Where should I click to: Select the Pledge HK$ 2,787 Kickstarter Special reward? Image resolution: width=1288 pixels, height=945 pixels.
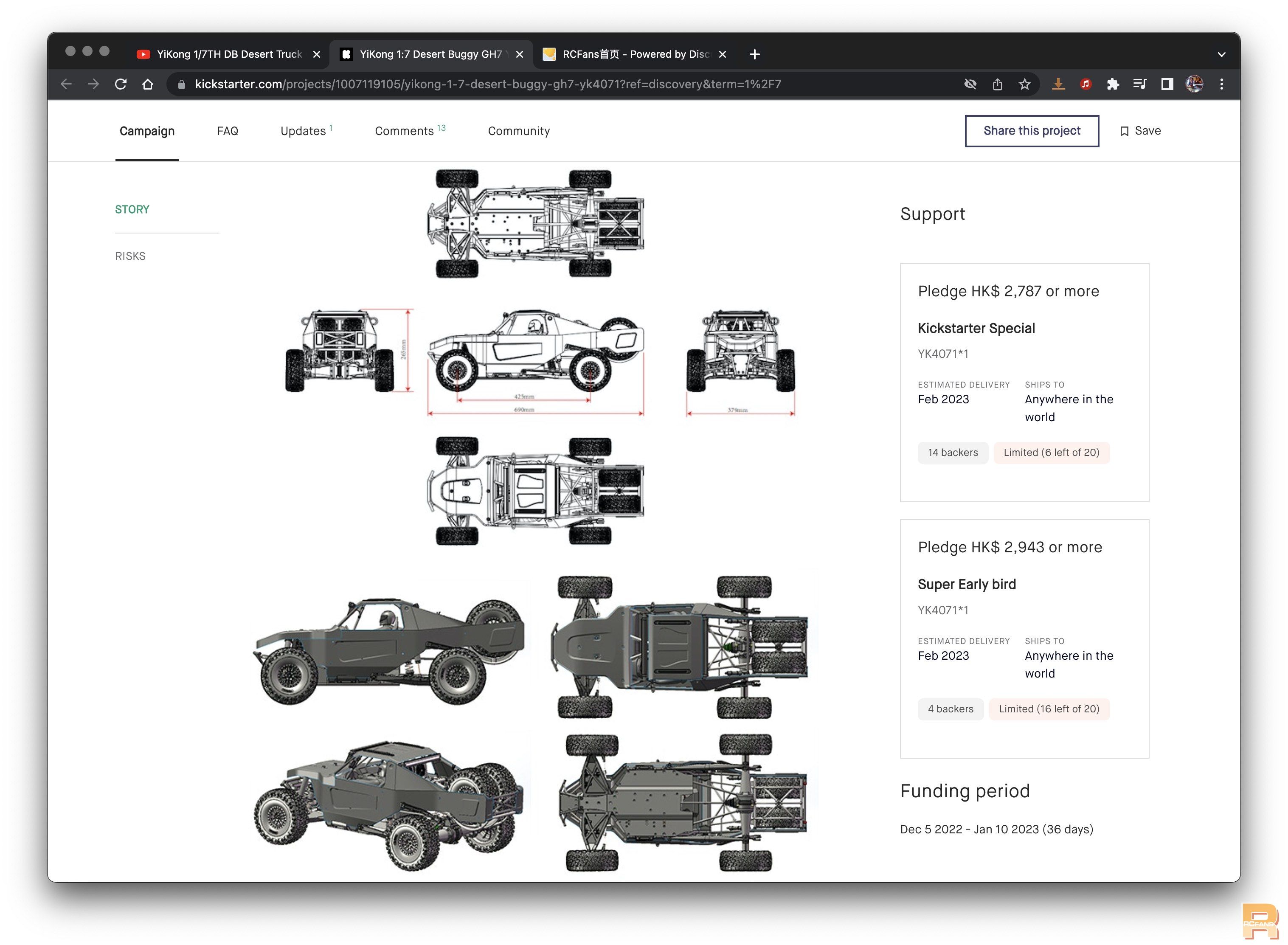[x=1024, y=382]
